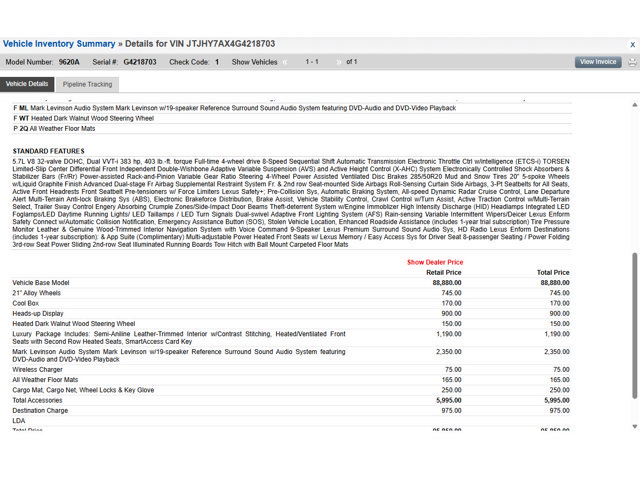640x480 pixels.
Task: Click the Serial number G4218703
Action: (x=140, y=62)
